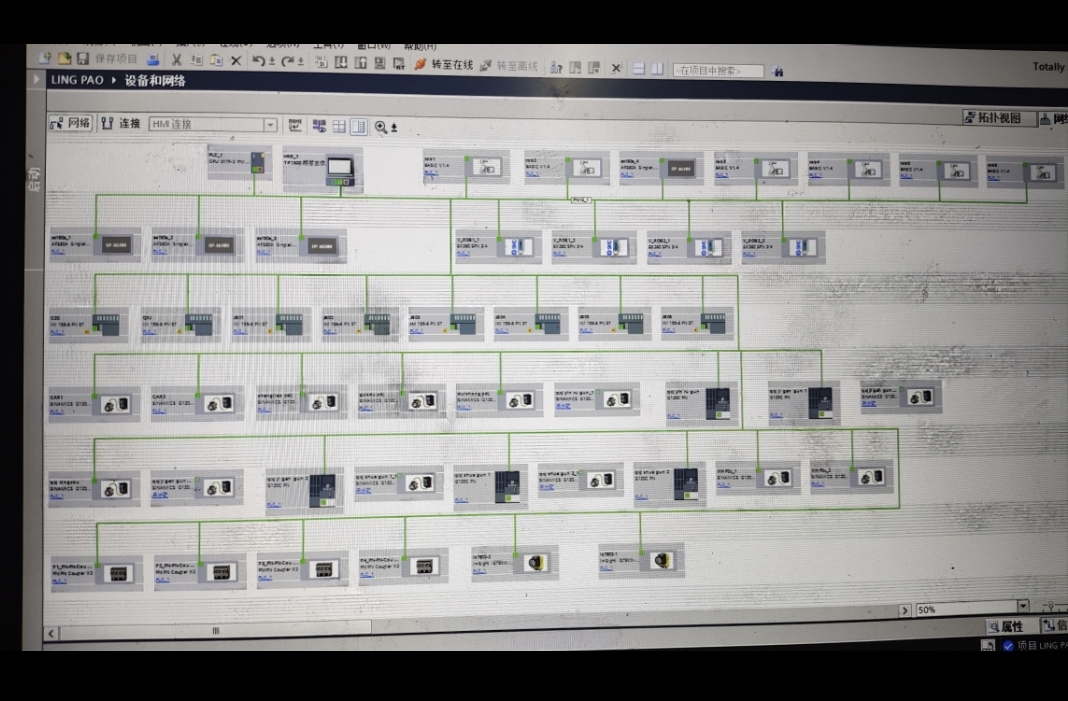Open the HMI 连接 connection type dropdown
This screenshot has width=1068, height=701.
pos(270,125)
